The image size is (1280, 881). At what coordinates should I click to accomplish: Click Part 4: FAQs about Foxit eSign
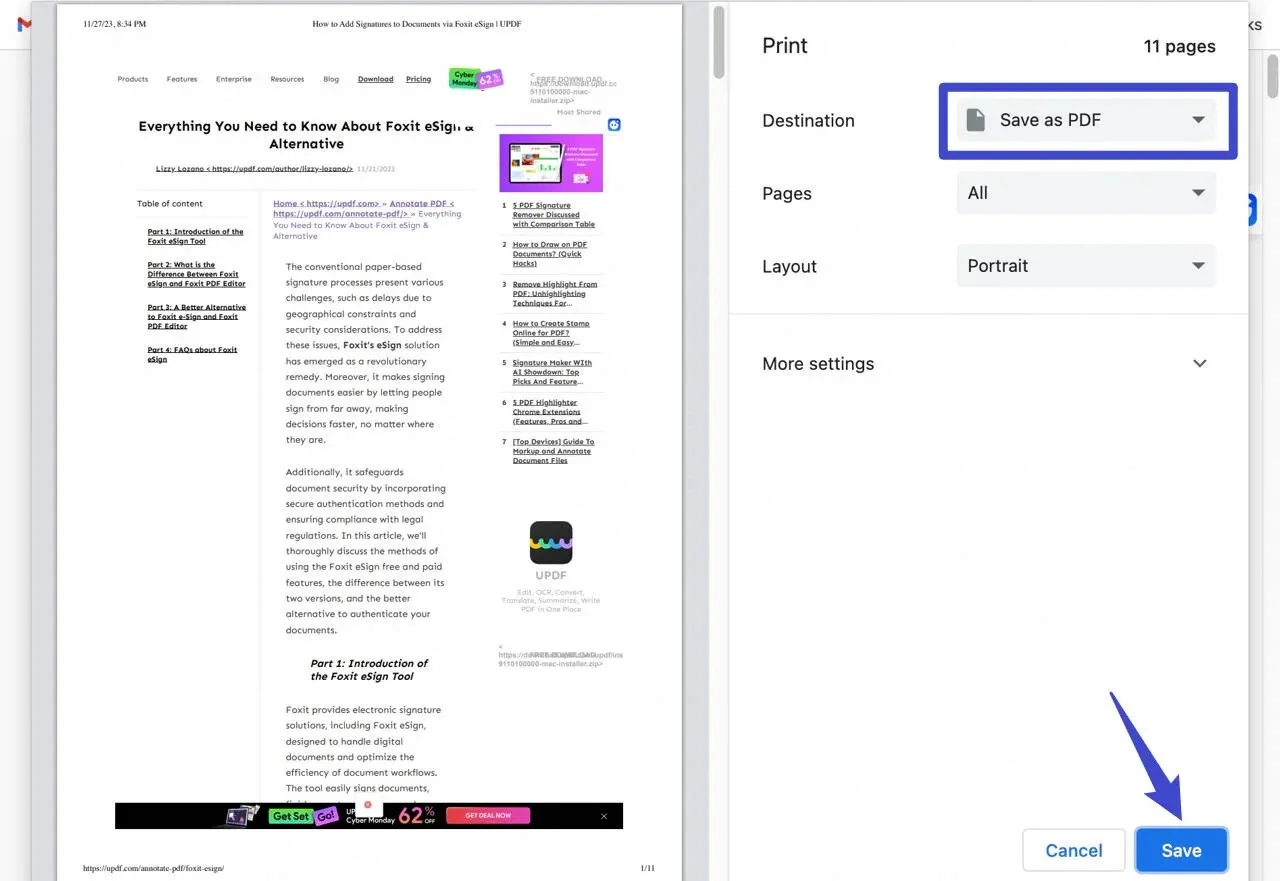click(193, 355)
